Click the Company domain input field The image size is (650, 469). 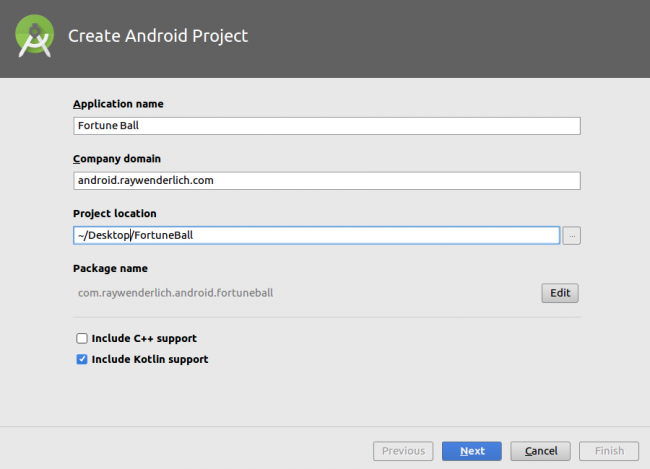(x=327, y=180)
